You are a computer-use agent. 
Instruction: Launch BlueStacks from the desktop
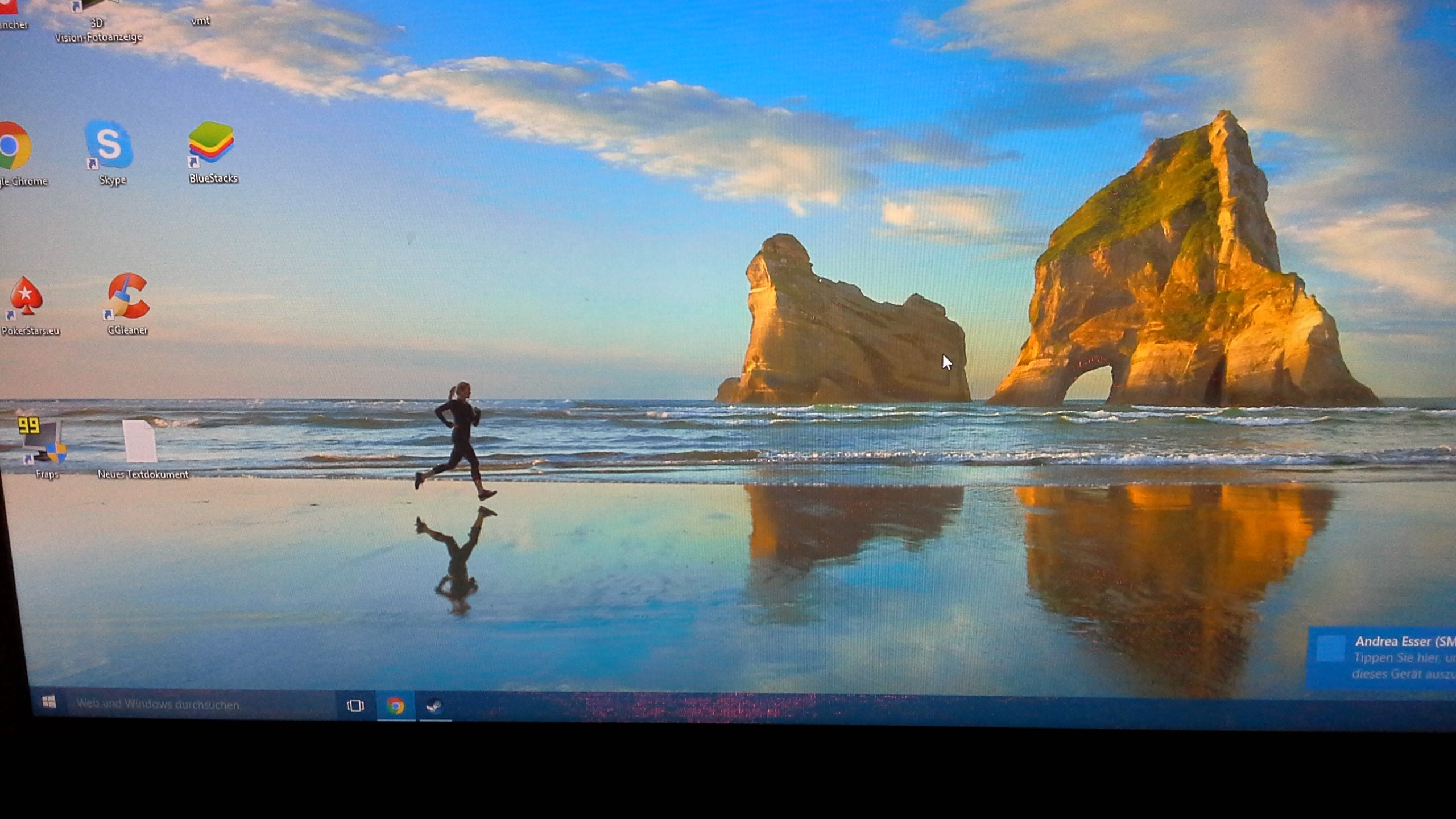(x=211, y=143)
